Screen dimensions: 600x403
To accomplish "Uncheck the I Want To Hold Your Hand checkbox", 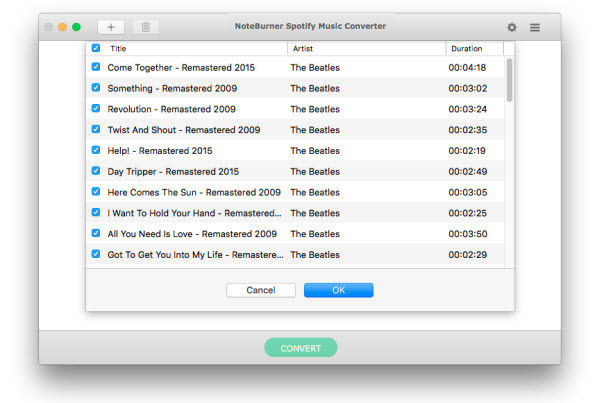I will click(96, 212).
